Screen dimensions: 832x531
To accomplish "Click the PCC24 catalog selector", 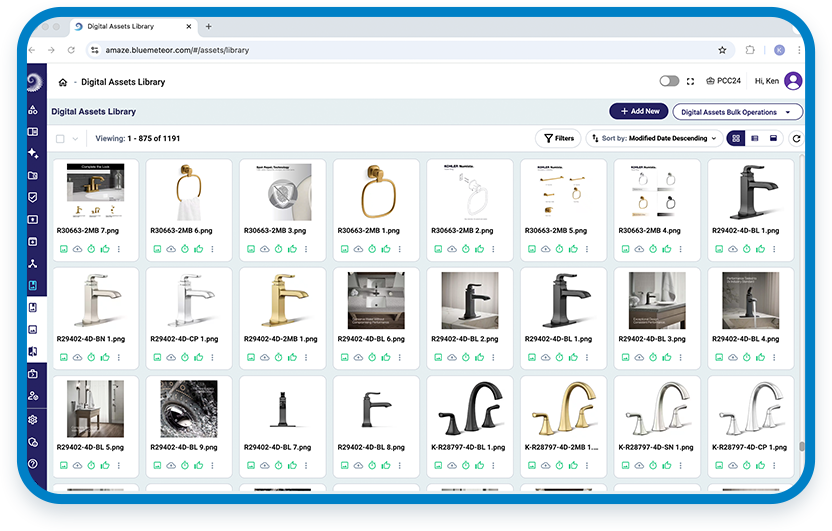I will tap(723, 81).
